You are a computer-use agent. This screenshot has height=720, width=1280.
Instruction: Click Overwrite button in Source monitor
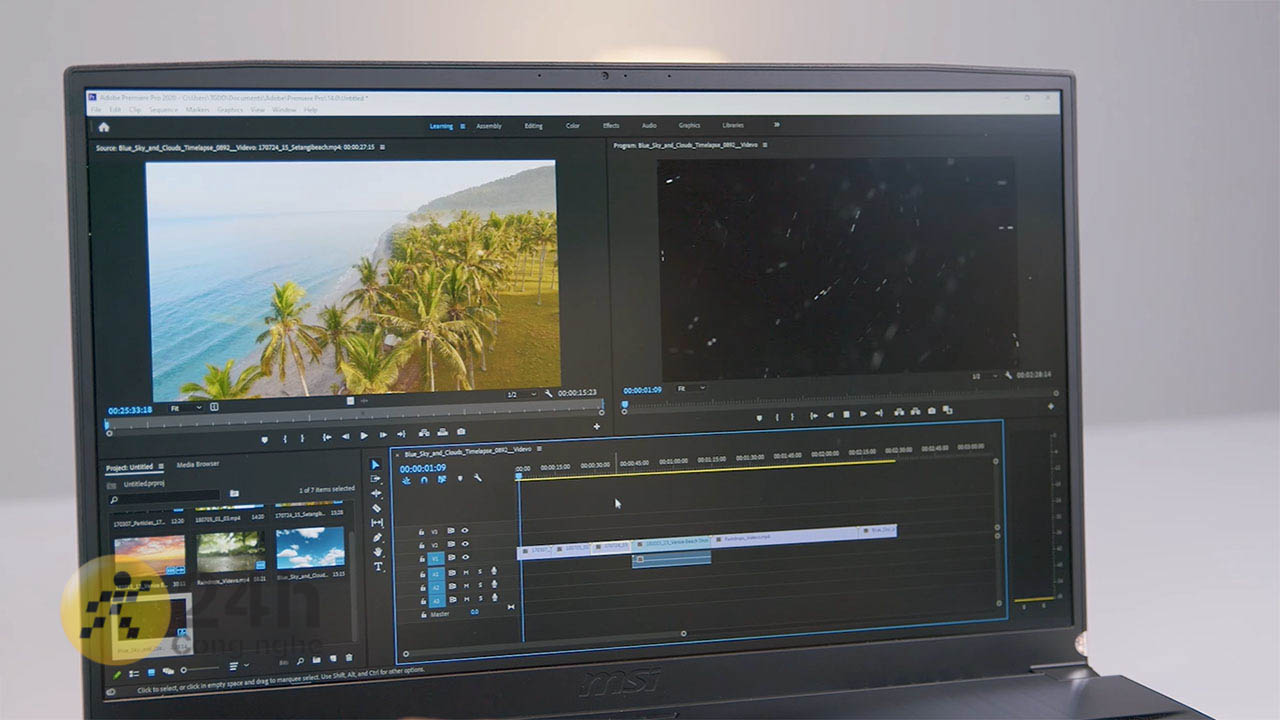[x=442, y=432]
